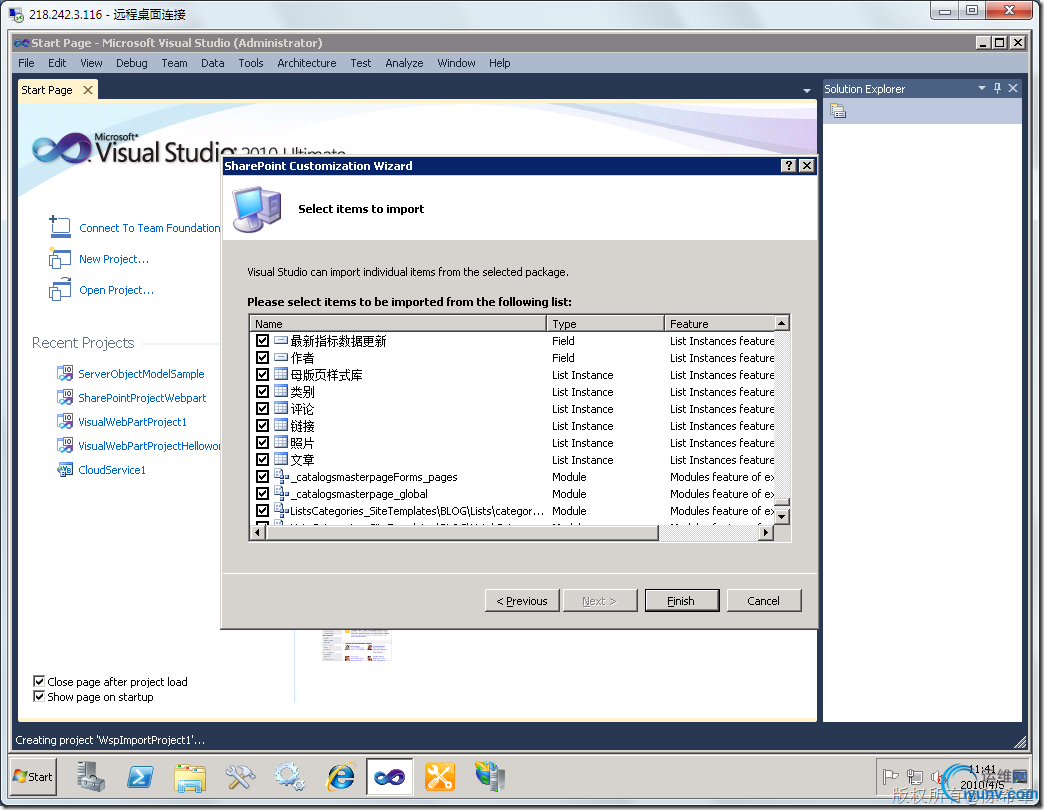Click the list scroll down arrow

pyautogui.click(x=782, y=516)
